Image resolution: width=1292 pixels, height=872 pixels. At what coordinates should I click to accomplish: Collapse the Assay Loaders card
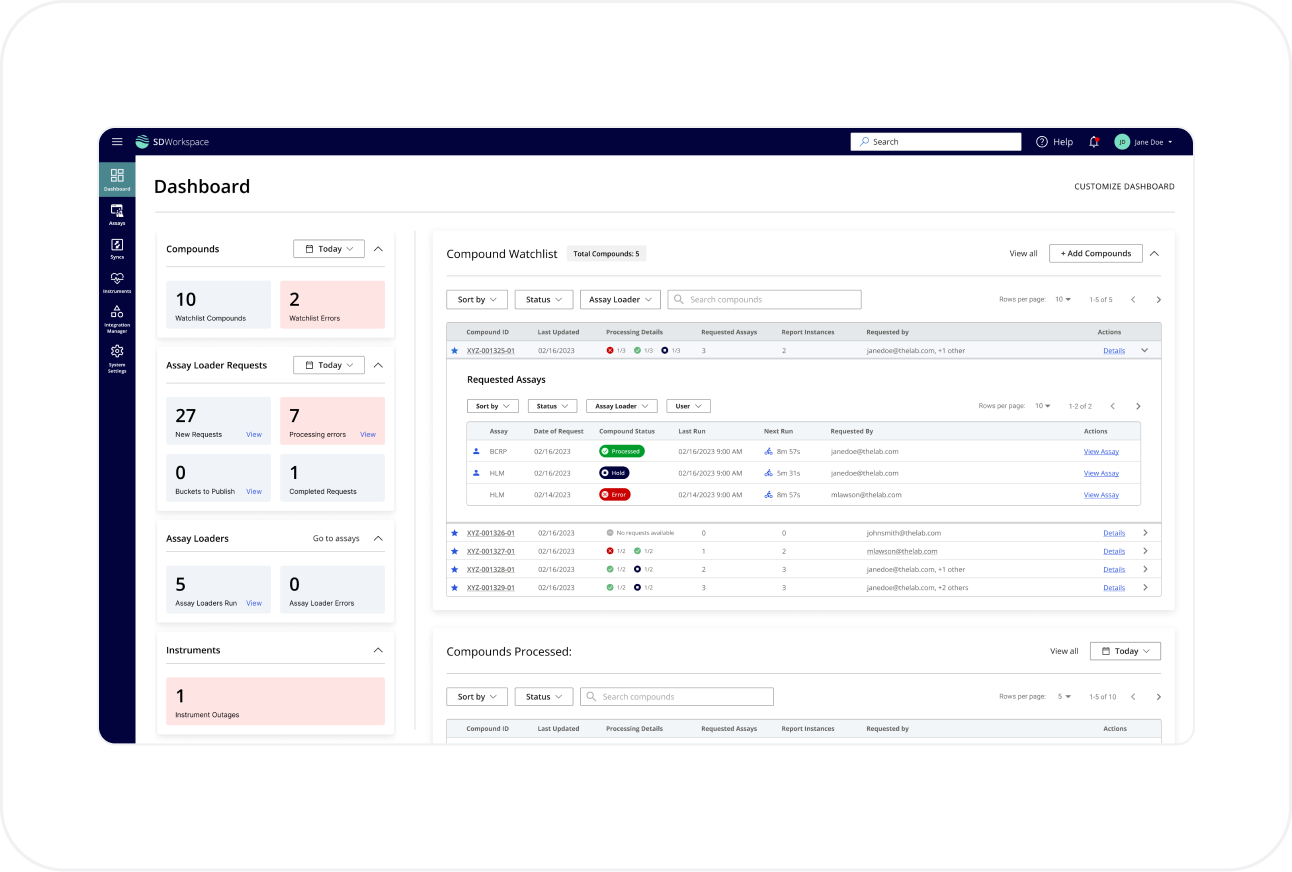click(x=378, y=538)
